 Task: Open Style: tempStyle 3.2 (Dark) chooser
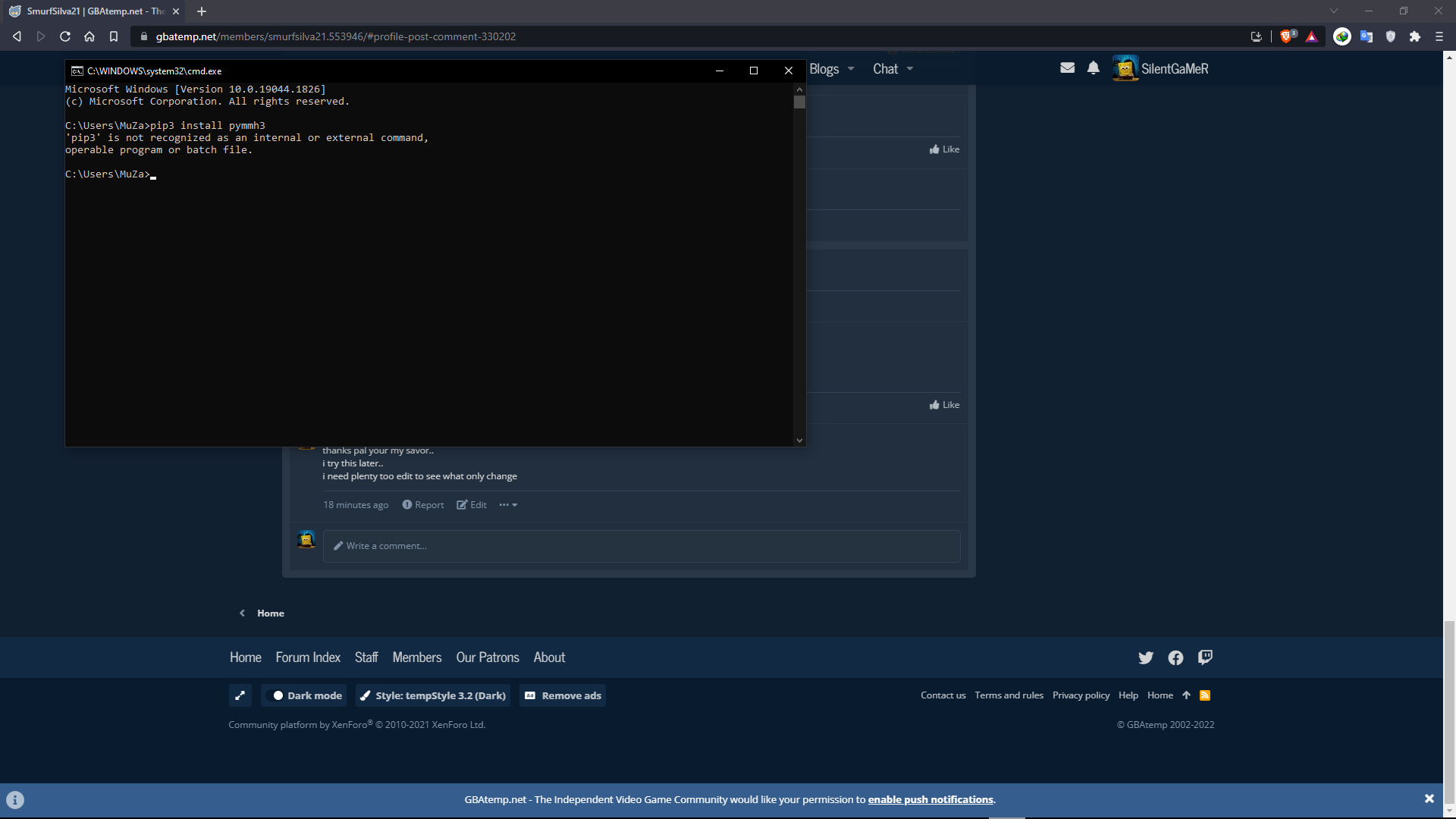pyautogui.click(x=432, y=695)
